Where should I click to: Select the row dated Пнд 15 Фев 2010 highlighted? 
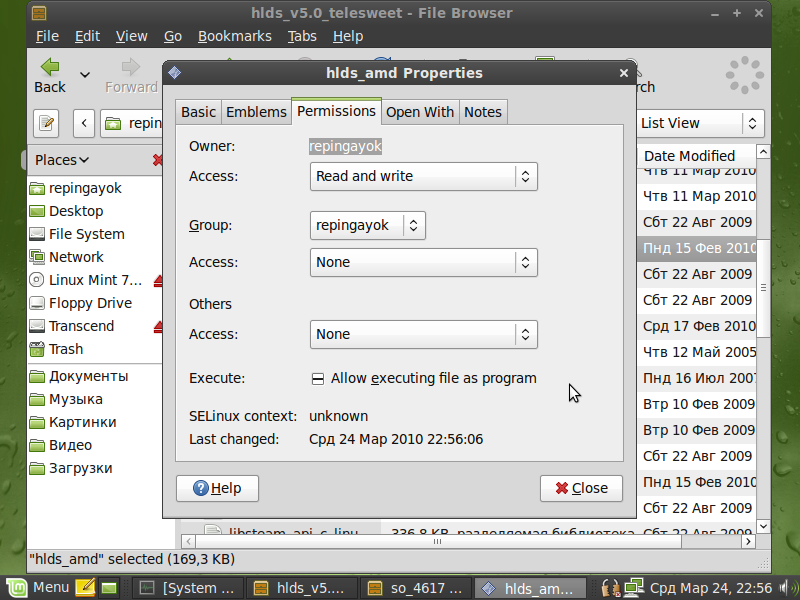(696, 248)
